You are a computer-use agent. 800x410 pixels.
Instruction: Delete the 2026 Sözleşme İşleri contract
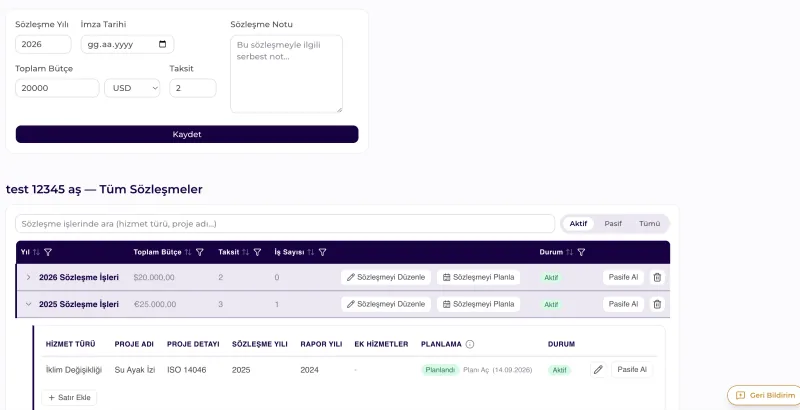point(657,277)
